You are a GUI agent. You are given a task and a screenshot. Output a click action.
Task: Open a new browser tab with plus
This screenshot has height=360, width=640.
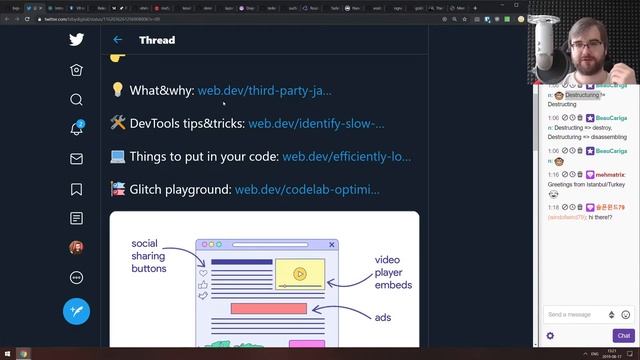pos(475,8)
